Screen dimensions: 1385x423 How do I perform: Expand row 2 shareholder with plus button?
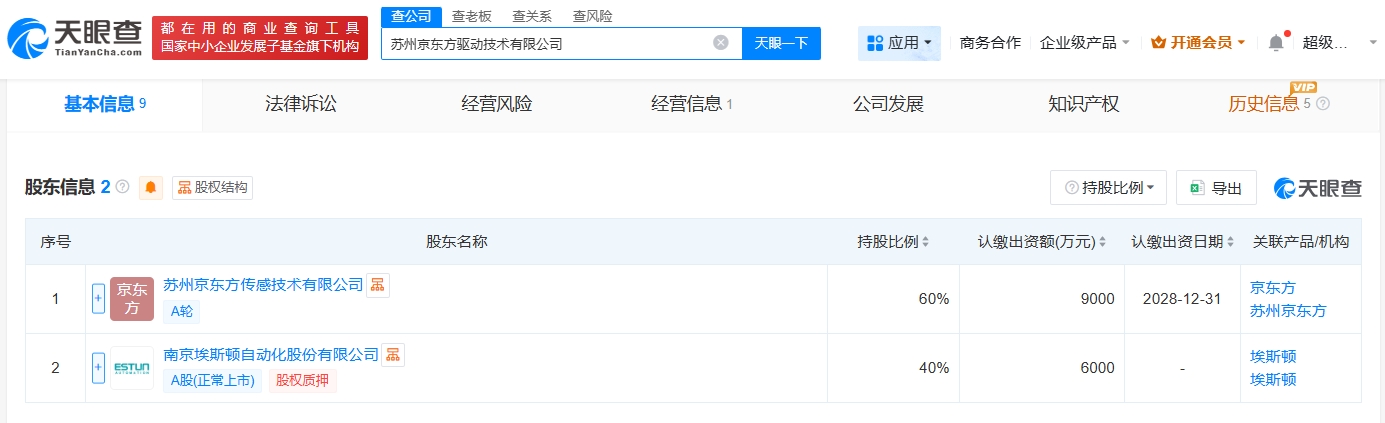[x=98, y=368]
